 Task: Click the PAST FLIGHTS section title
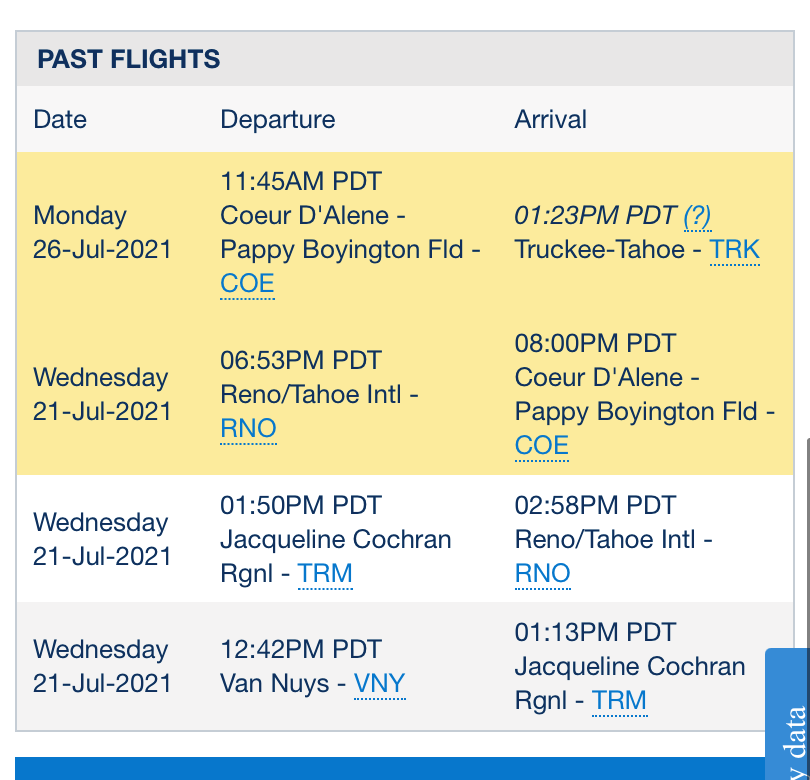(x=129, y=59)
